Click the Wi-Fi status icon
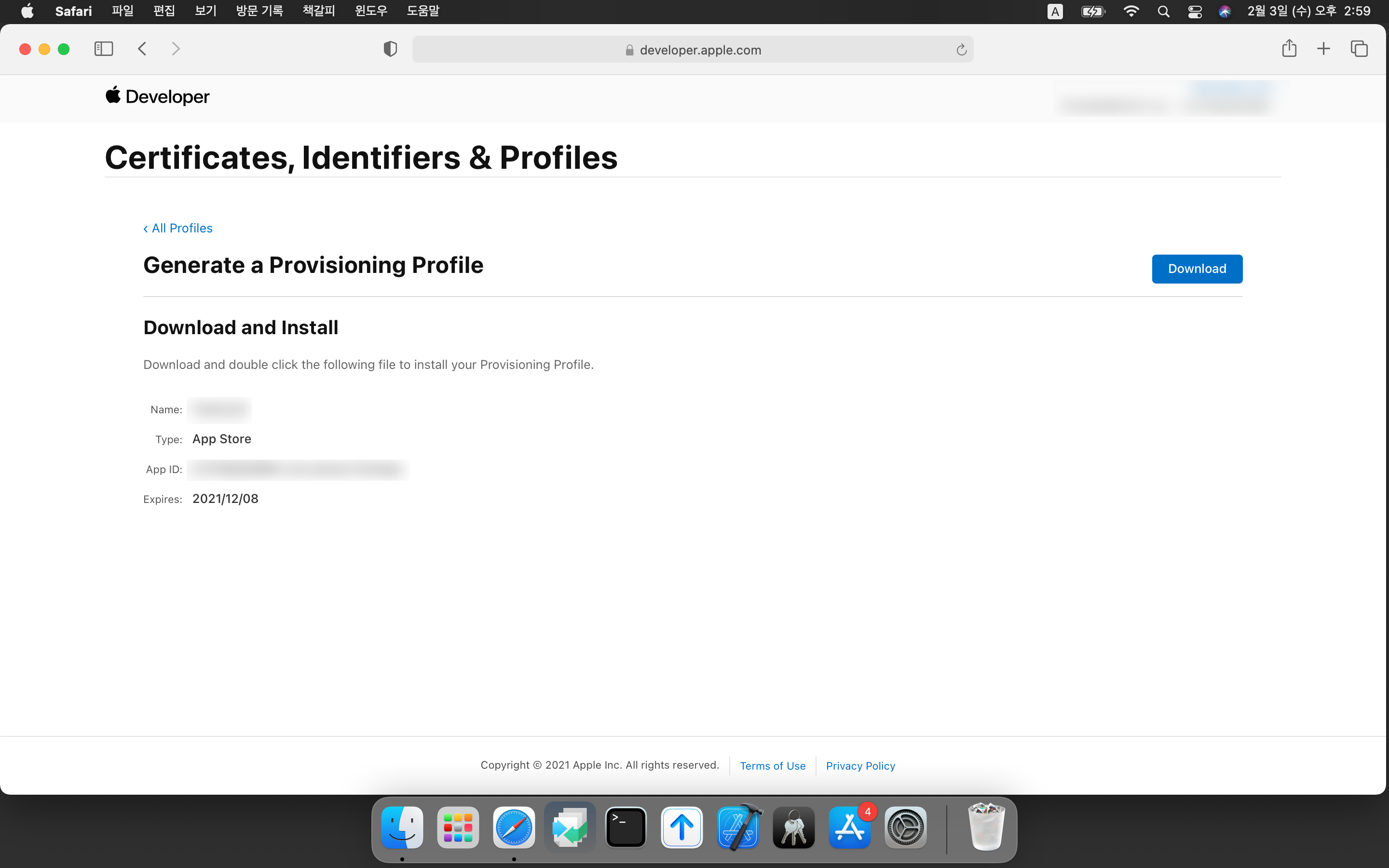The width and height of the screenshot is (1389, 868). (1130, 12)
